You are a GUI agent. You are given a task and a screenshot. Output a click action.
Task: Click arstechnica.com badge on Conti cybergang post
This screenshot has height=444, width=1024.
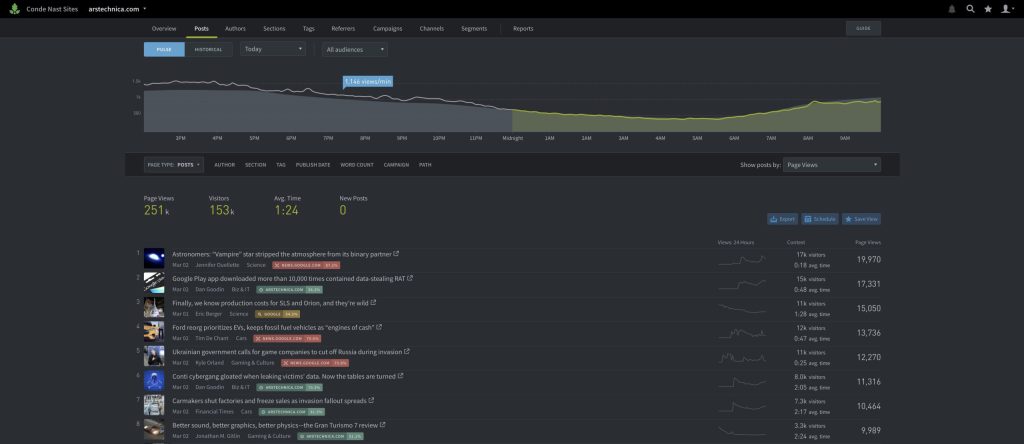[289, 387]
